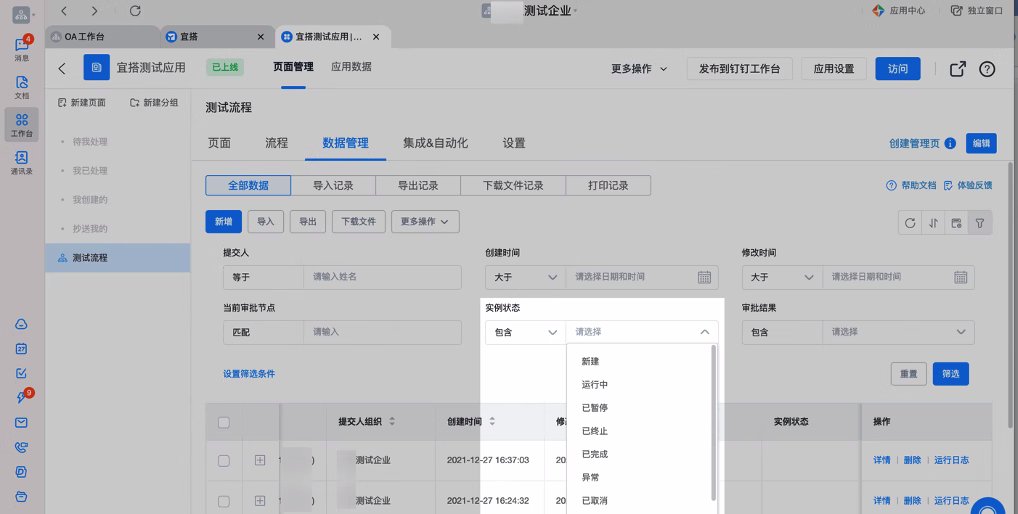
Task: Expand the 更多操作 dropdown next to 下载文件
Action: [x=425, y=221]
